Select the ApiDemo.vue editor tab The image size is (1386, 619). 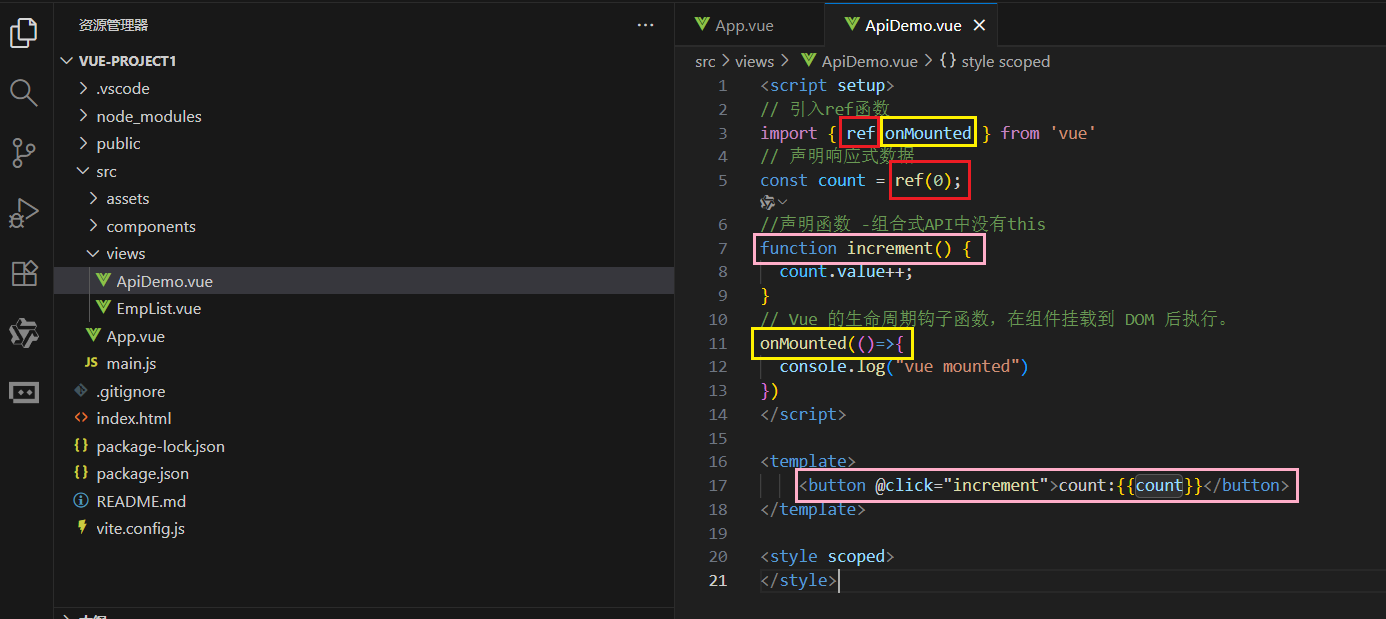tap(912, 25)
